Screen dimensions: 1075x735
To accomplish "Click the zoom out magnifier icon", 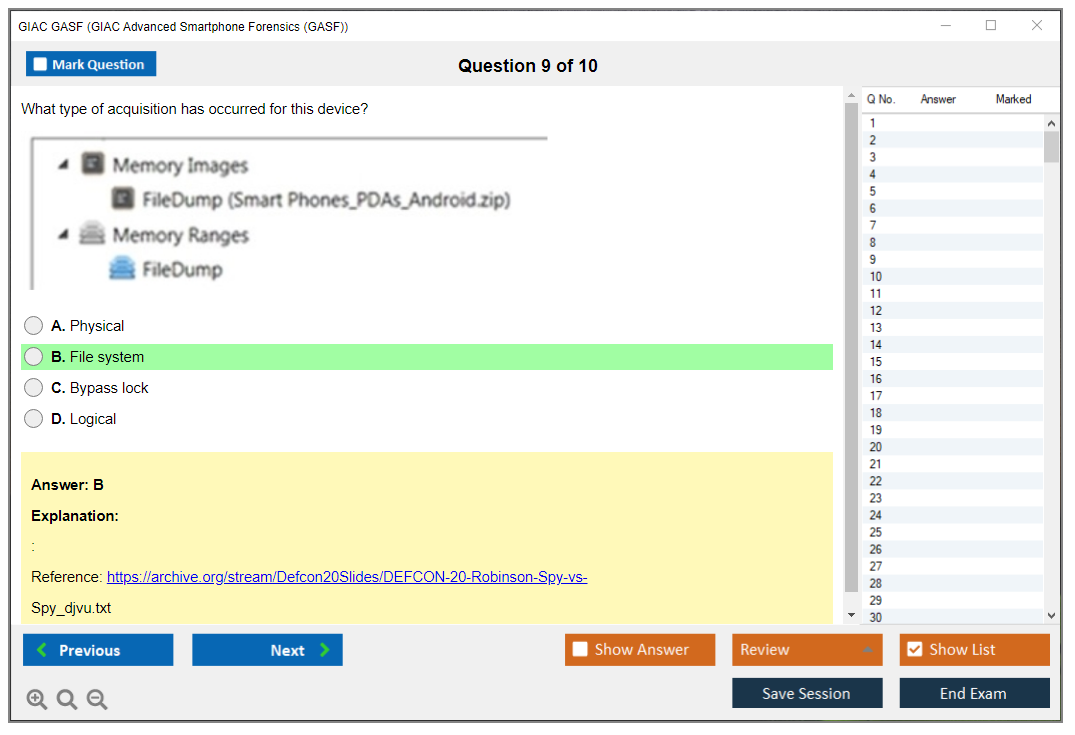I will (x=97, y=700).
